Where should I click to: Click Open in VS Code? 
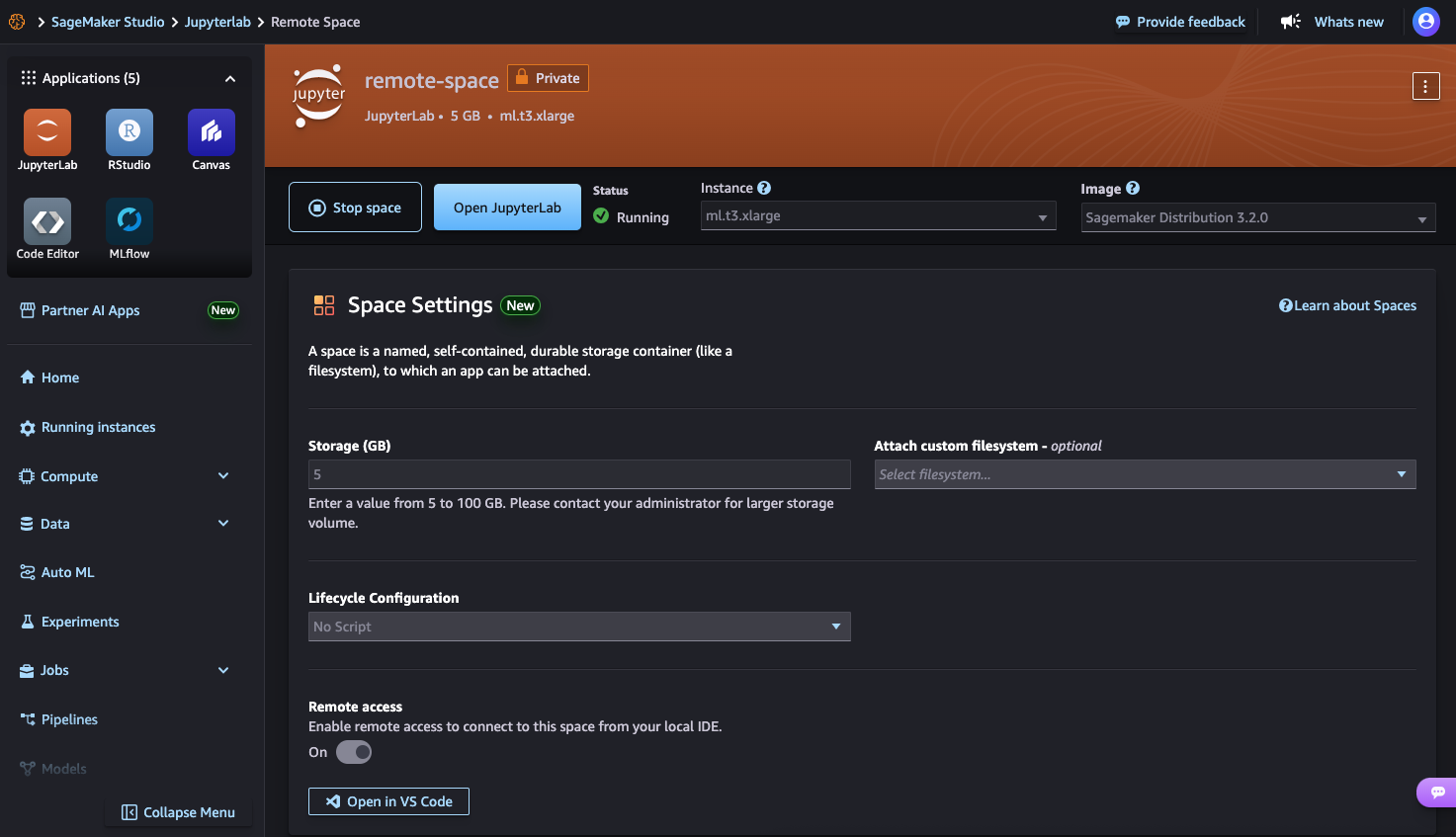388,801
